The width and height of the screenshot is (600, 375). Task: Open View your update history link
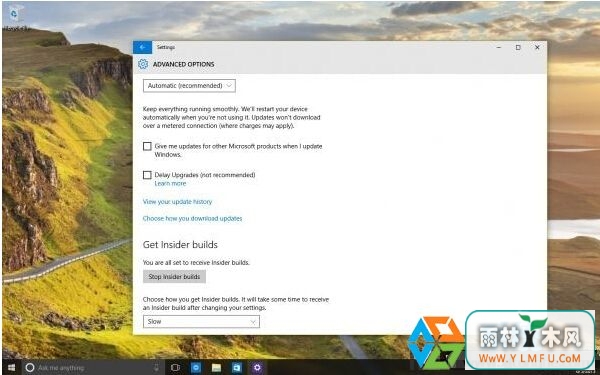click(x=178, y=202)
